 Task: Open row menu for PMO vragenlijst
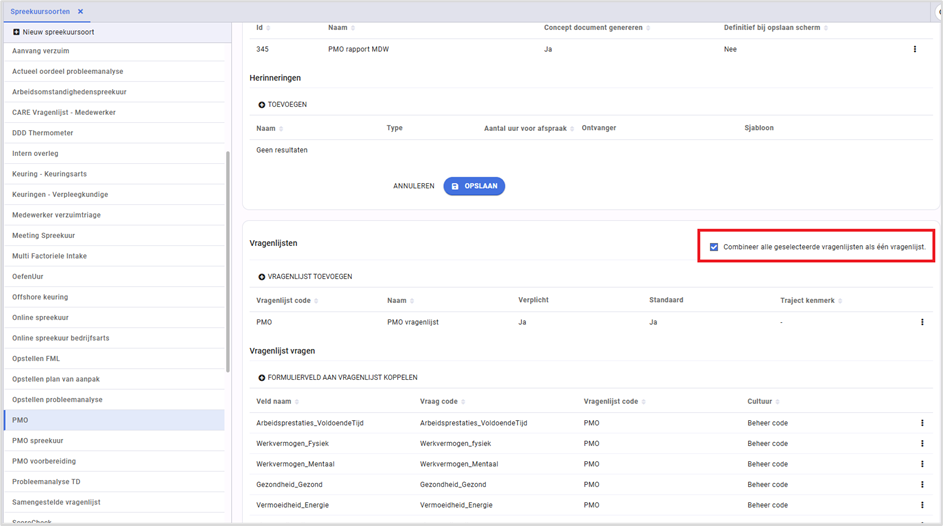922,322
